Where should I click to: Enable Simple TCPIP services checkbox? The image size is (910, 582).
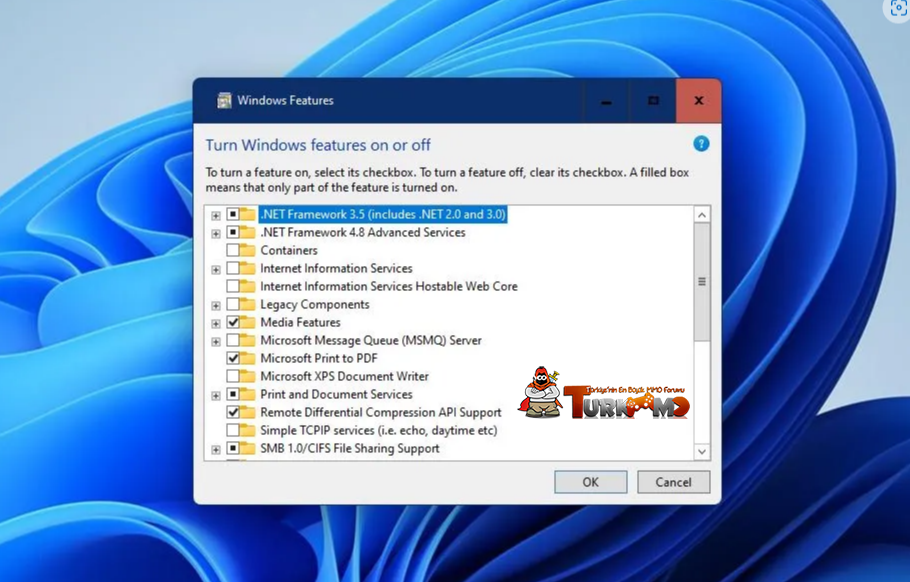click(233, 430)
